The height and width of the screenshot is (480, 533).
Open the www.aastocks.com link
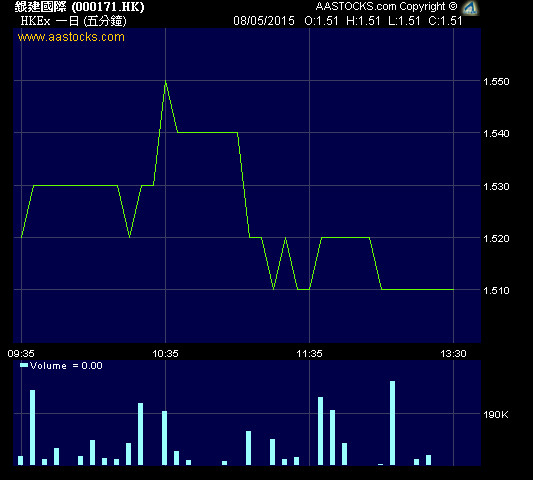pos(71,37)
